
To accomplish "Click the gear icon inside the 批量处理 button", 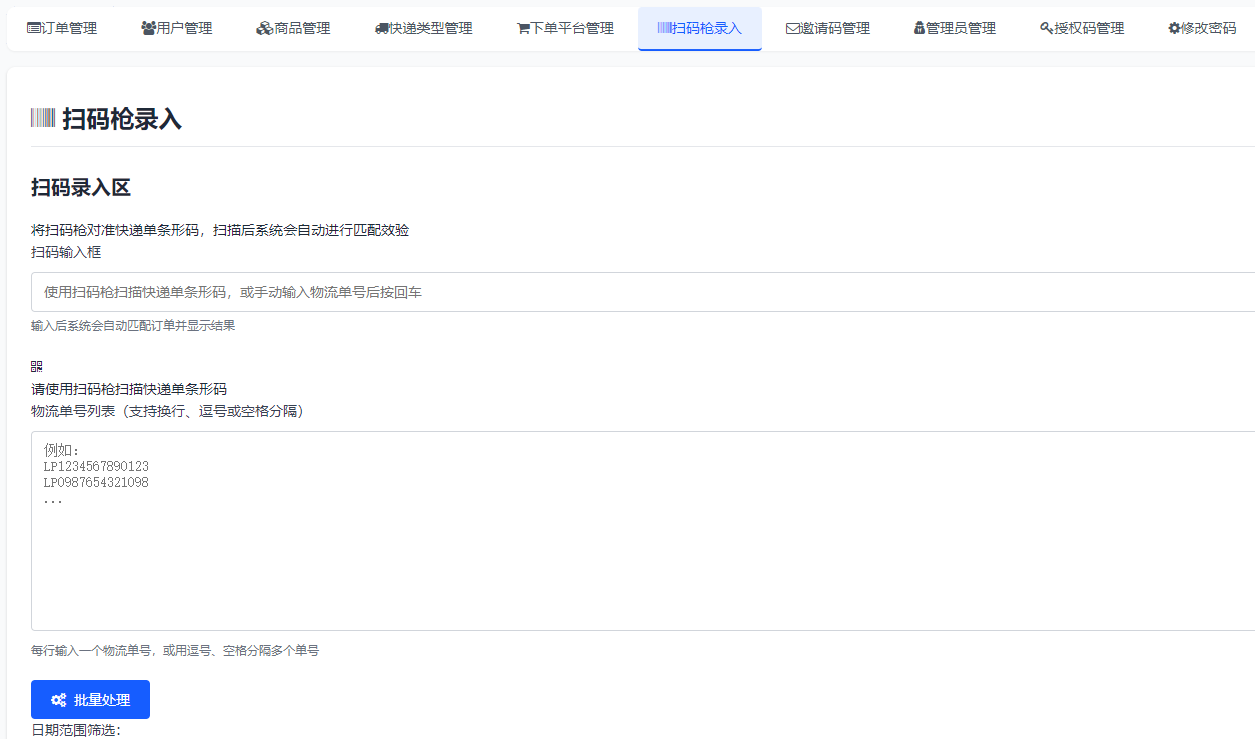I will [x=57, y=699].
